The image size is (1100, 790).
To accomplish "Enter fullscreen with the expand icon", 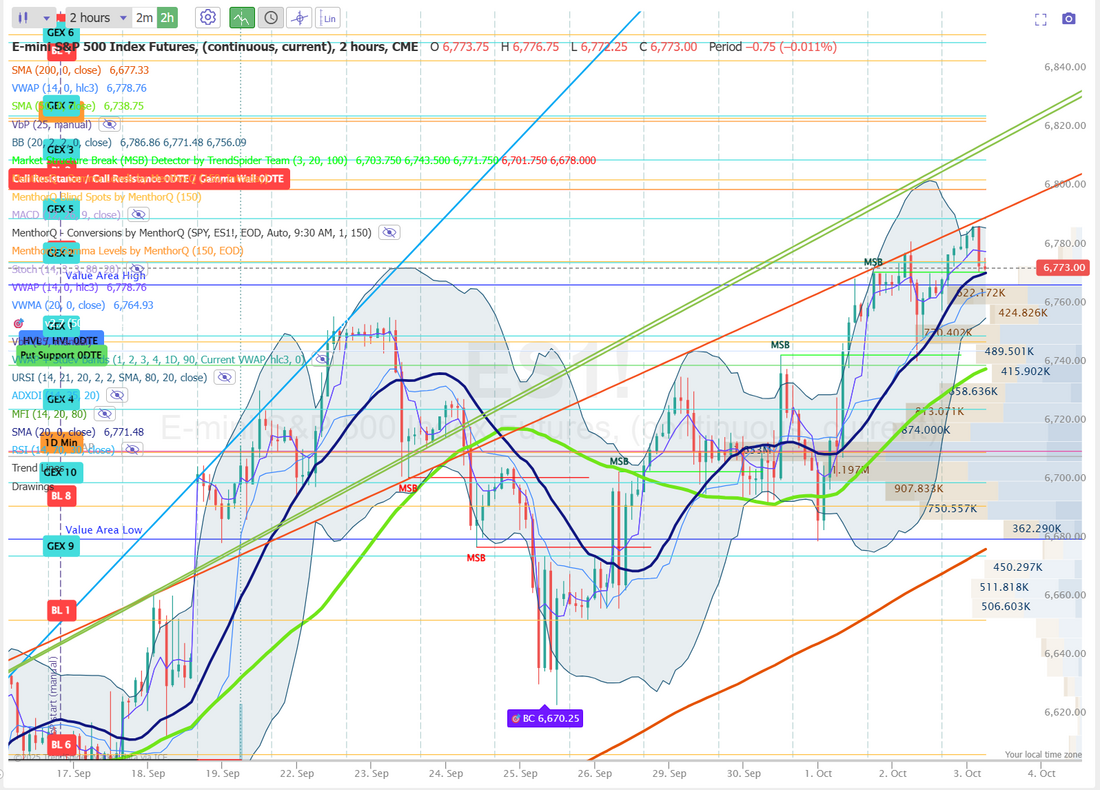I will click(1040, 19).
